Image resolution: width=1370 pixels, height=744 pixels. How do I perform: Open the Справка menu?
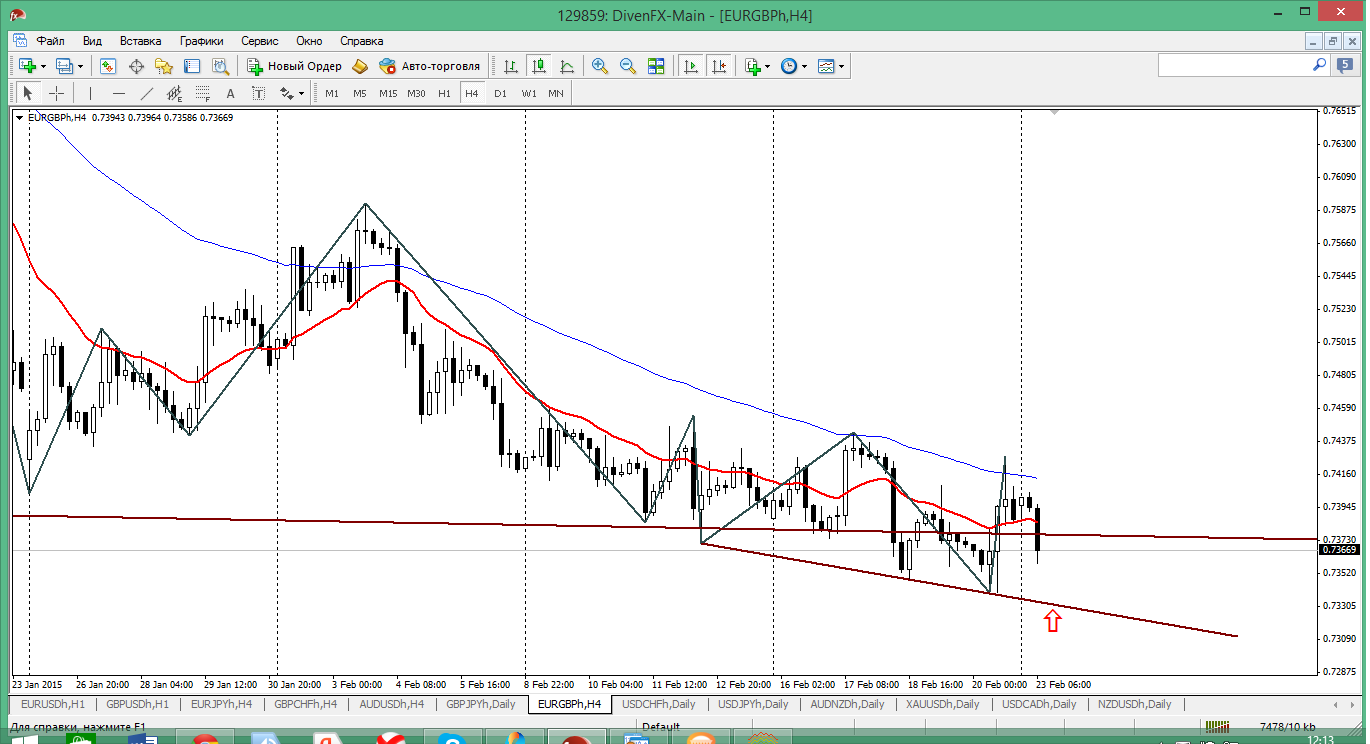(x=362, y=41)
